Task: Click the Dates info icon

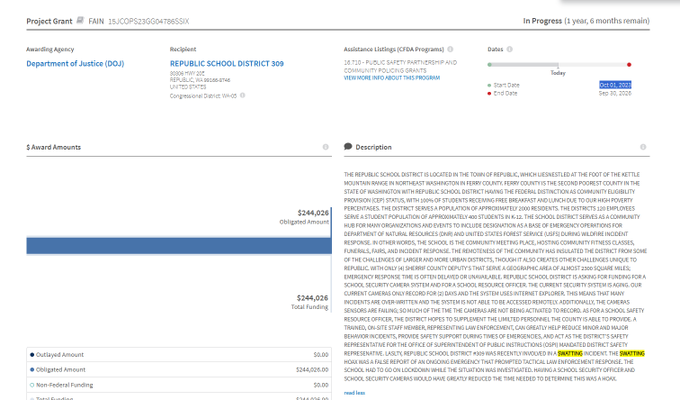Action: click(642, 48)
